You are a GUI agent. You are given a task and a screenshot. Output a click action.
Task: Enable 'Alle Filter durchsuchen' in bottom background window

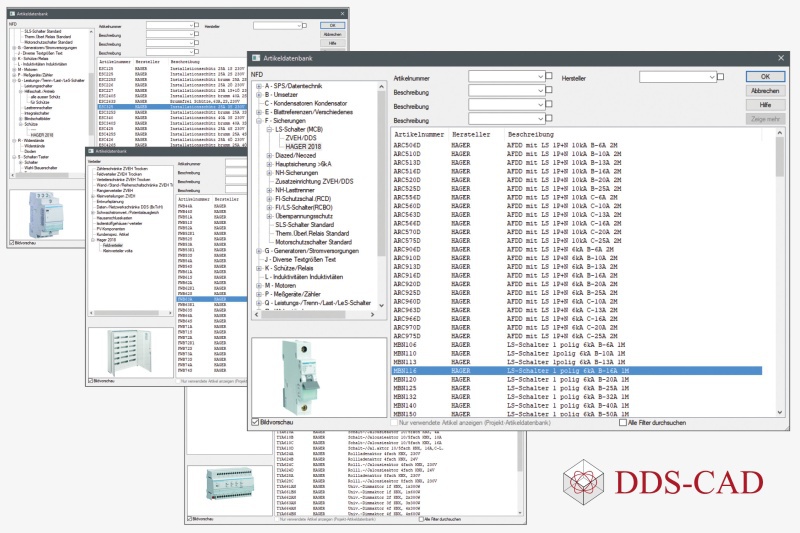tap(421, 519)
